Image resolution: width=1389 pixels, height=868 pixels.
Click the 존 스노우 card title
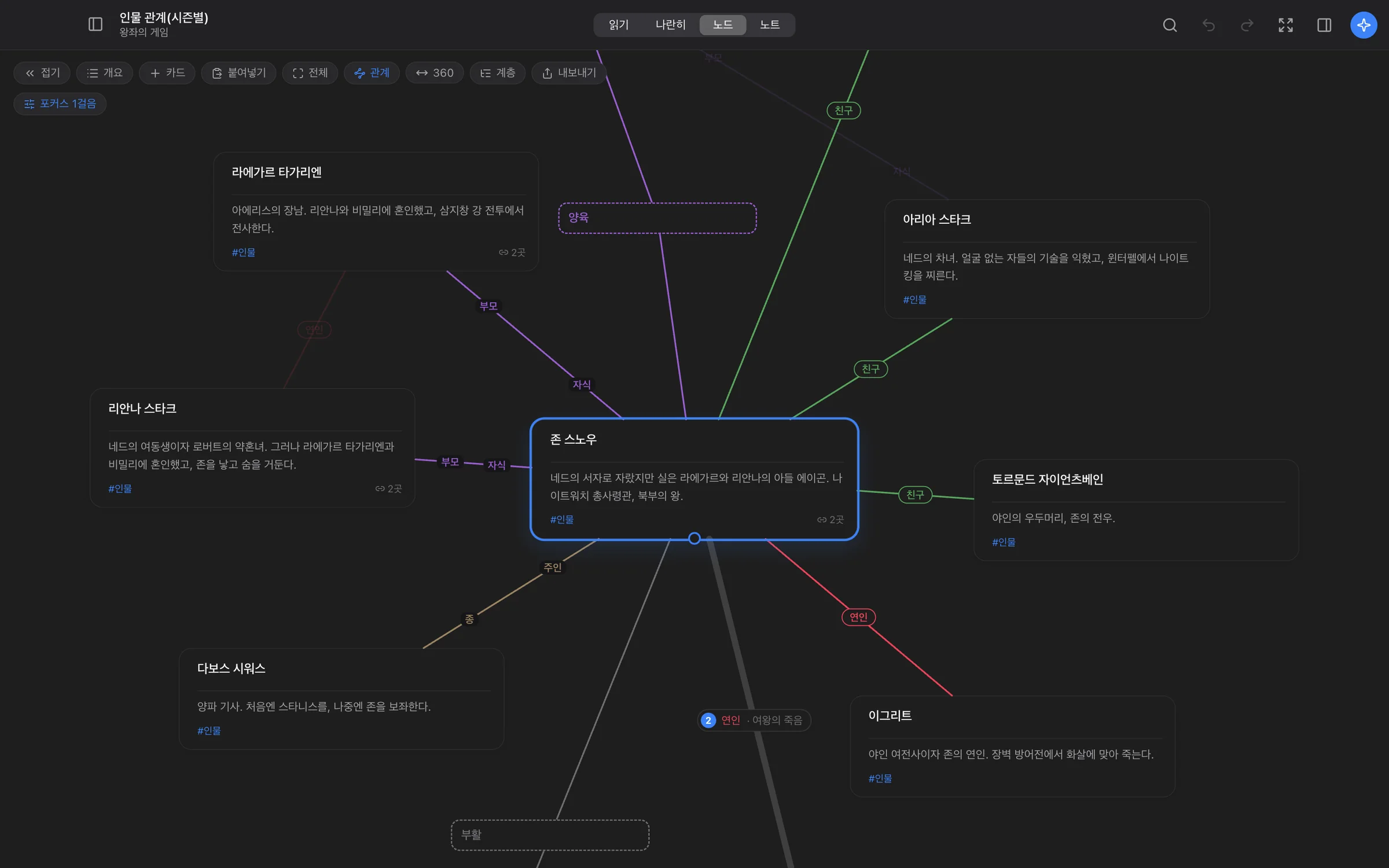coord(573,440)
